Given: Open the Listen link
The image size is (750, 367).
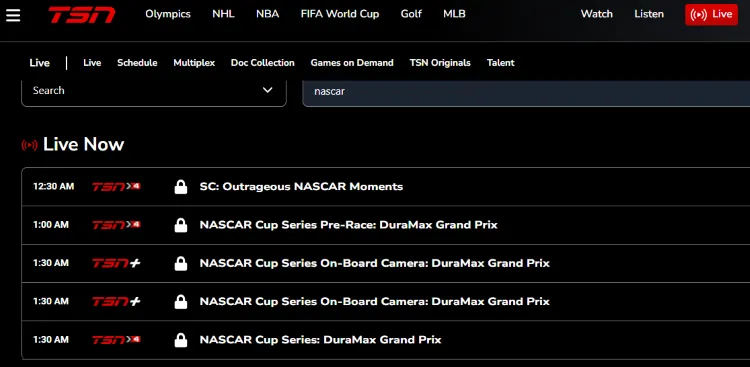Looking at the screenshot, I should coord(649,14).
